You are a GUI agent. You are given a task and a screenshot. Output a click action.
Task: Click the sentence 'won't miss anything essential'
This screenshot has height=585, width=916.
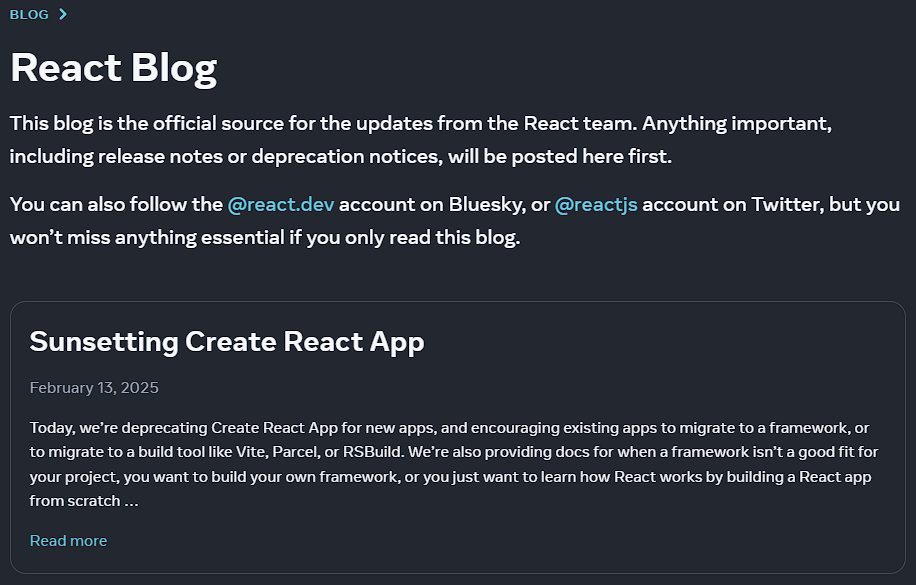265,237
